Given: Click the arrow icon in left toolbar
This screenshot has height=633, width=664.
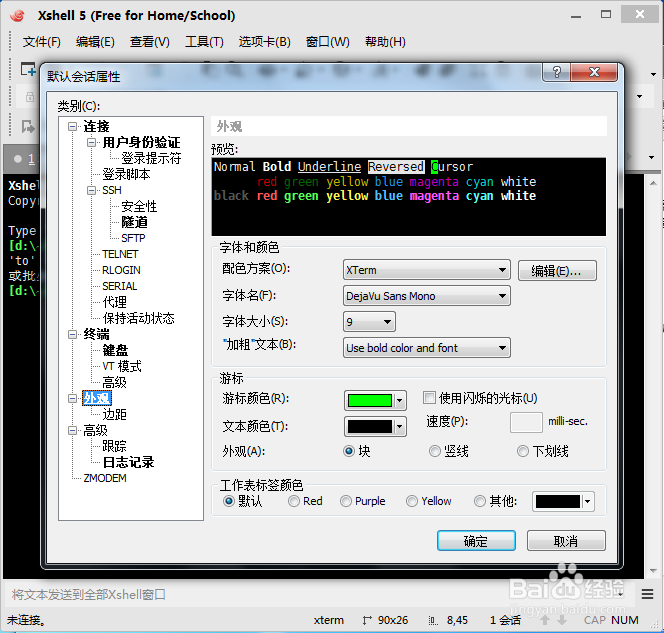Looking at the screenshot, I should (x=28, y=126).
